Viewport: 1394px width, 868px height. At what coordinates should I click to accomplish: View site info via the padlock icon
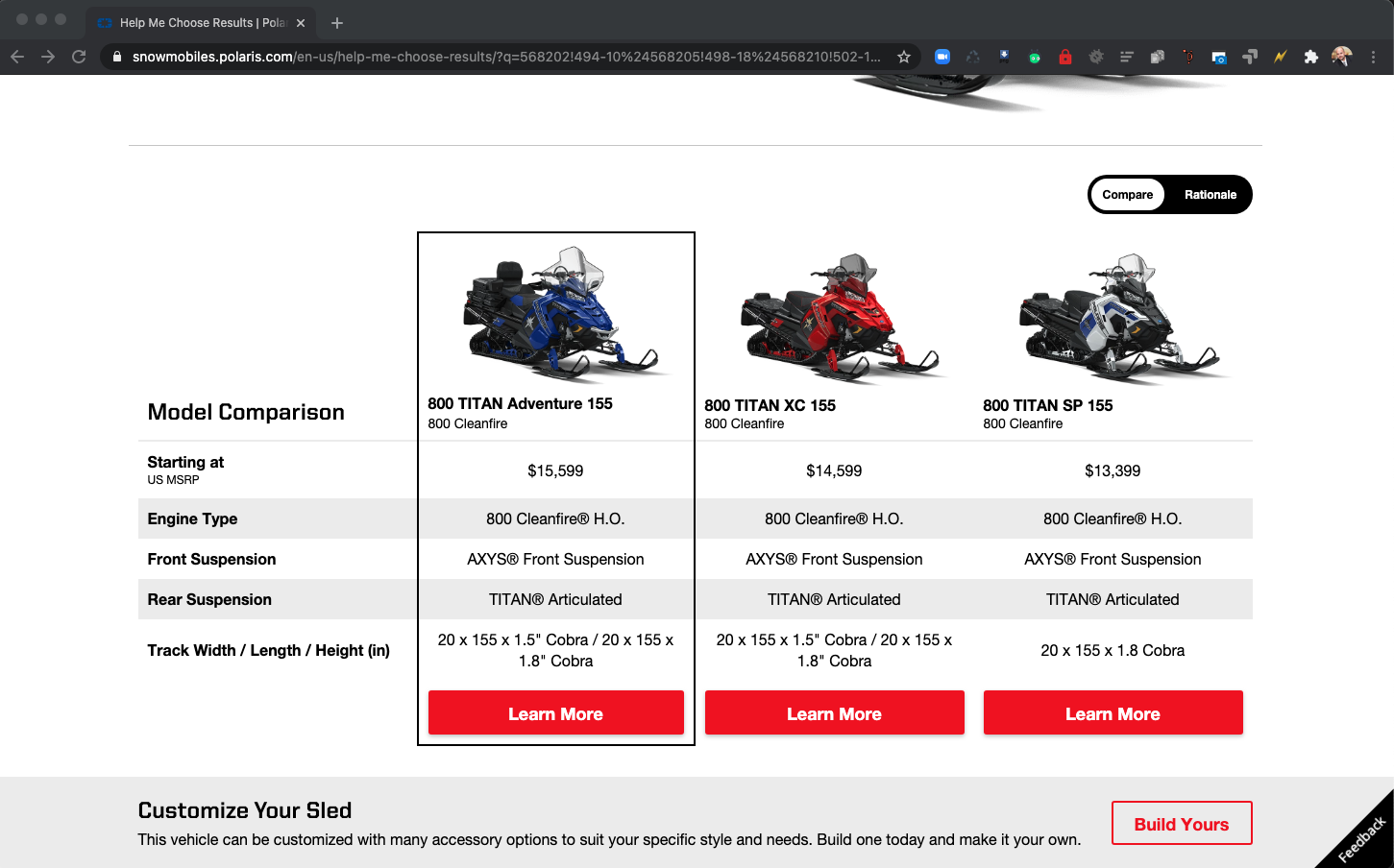pyautogui.click(x=117, y=57)
